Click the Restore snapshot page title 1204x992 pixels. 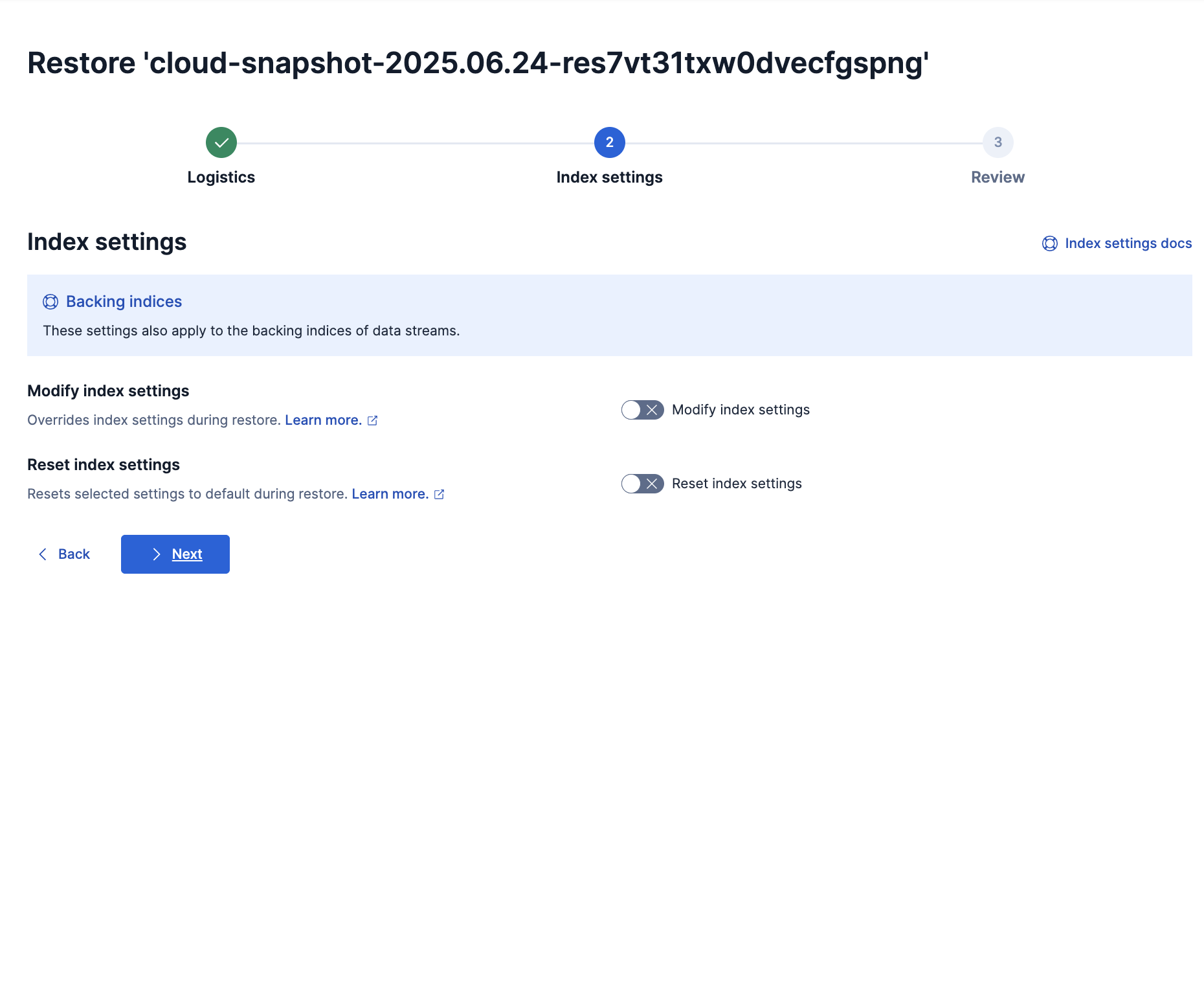[478, 63]
